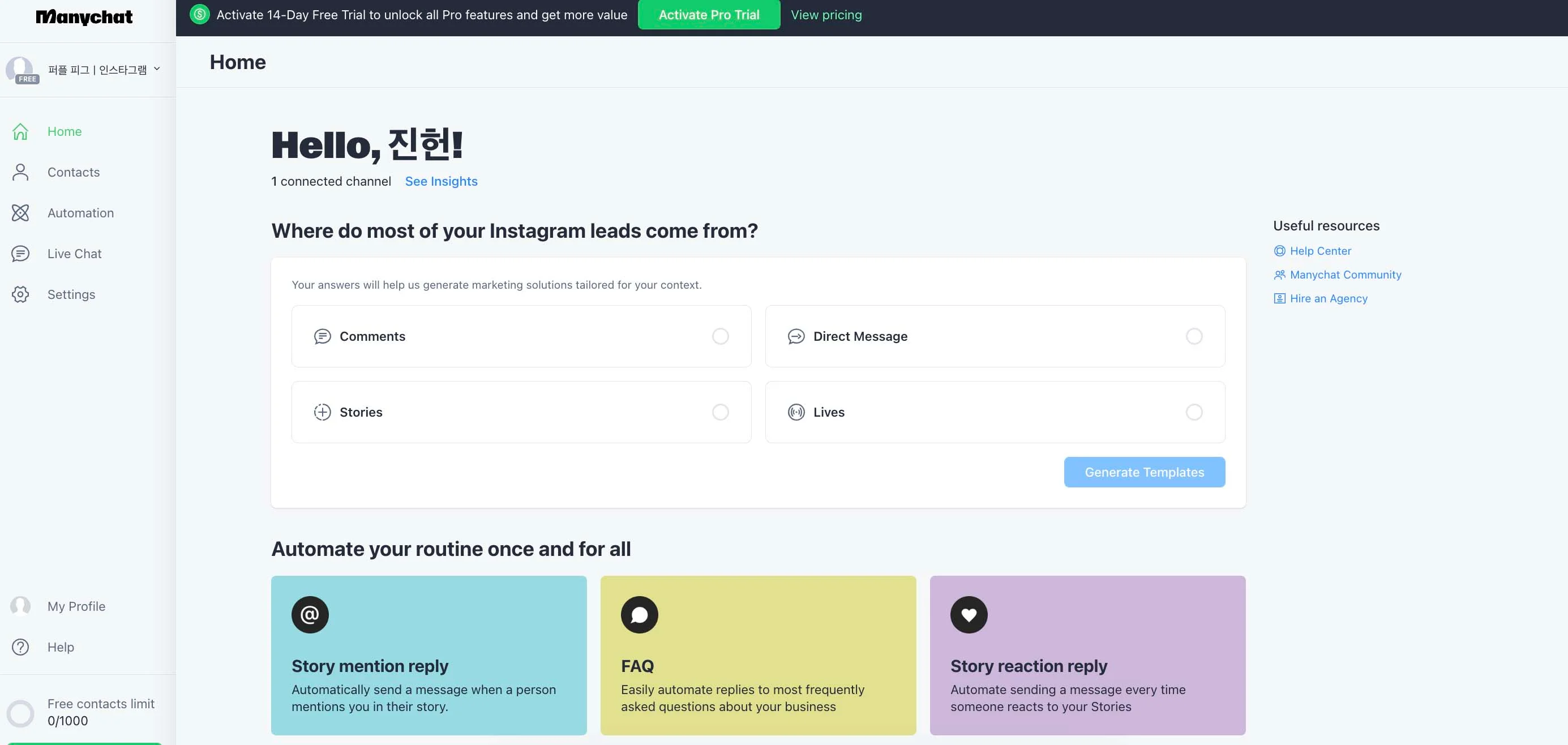Open the Story reaction reply card
This screenshot has height=745, width=1568.
(1088, 656)
